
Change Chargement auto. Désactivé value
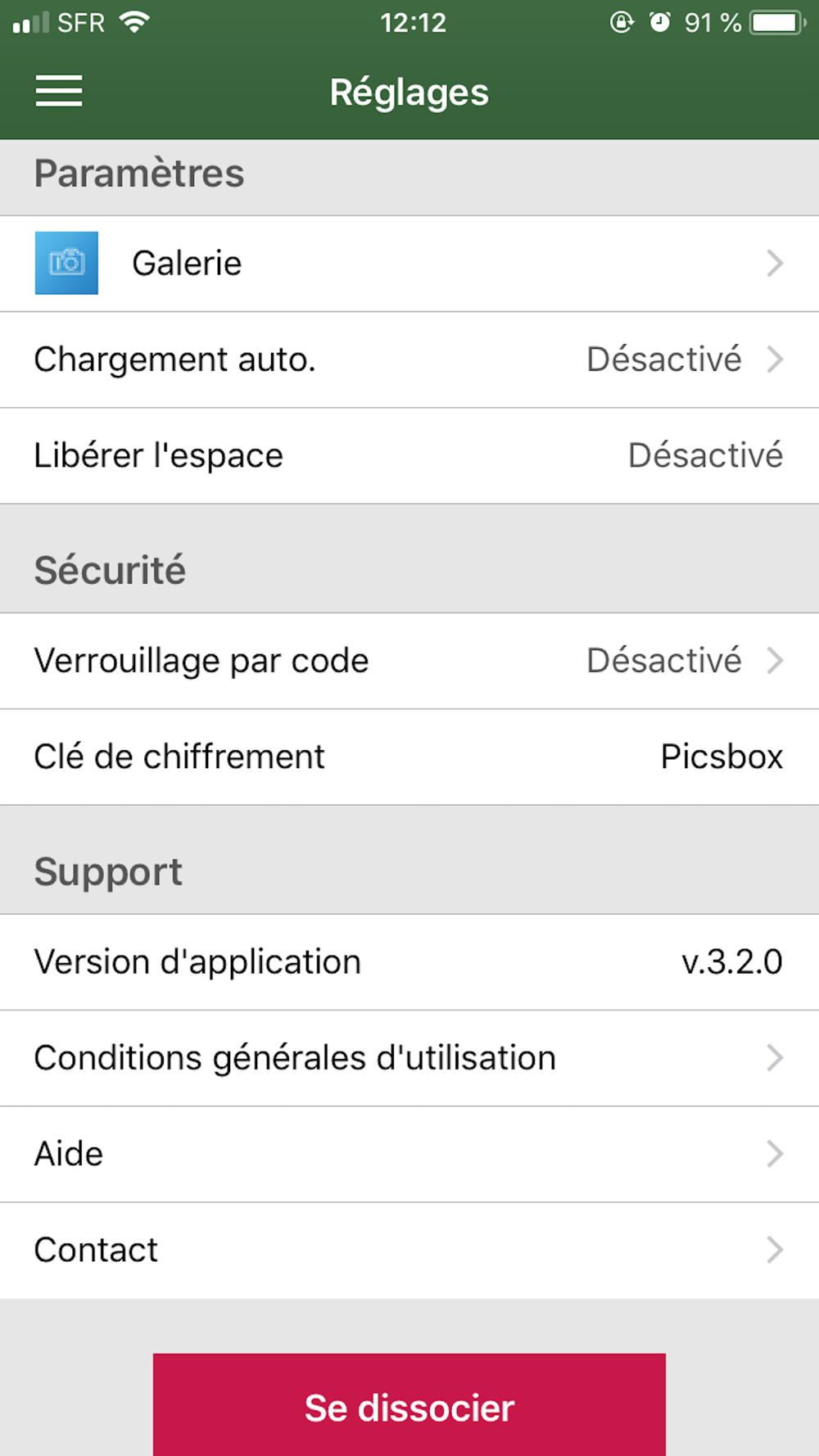(664, 359)
